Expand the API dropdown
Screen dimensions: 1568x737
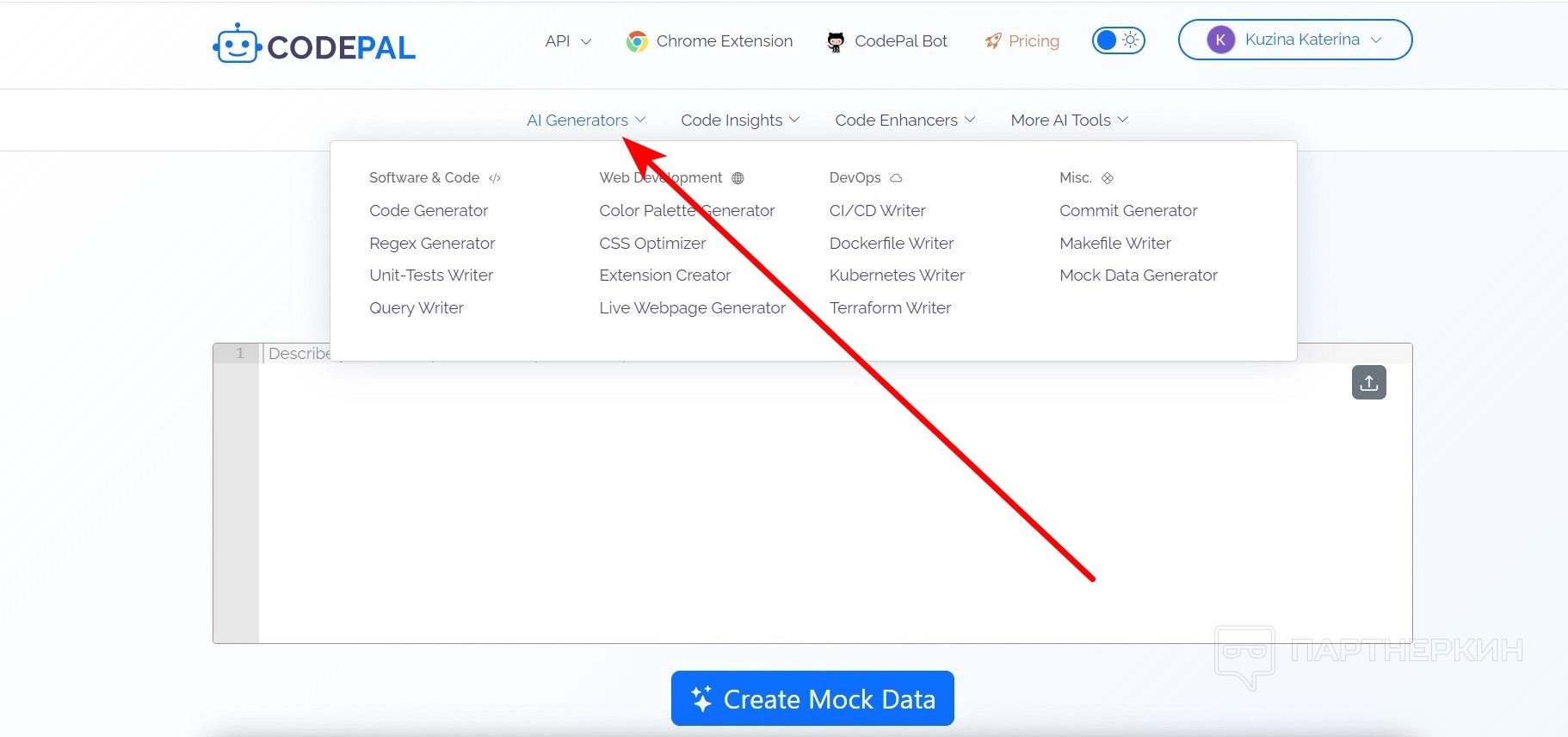pos(568,41)
